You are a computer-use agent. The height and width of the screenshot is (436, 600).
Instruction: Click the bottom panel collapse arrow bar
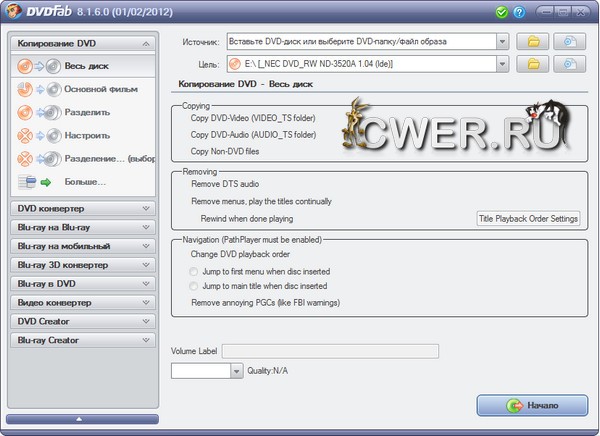(x=82, y=419)
